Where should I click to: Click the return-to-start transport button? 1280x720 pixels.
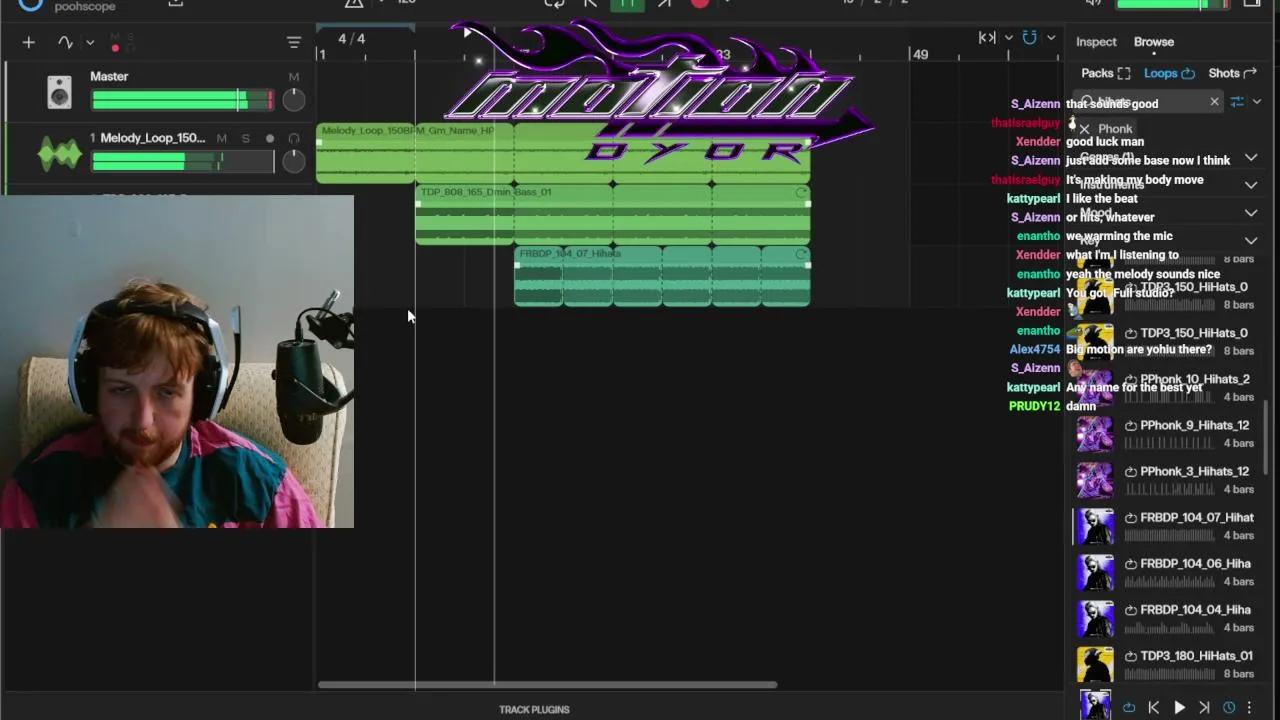[590, 4]
